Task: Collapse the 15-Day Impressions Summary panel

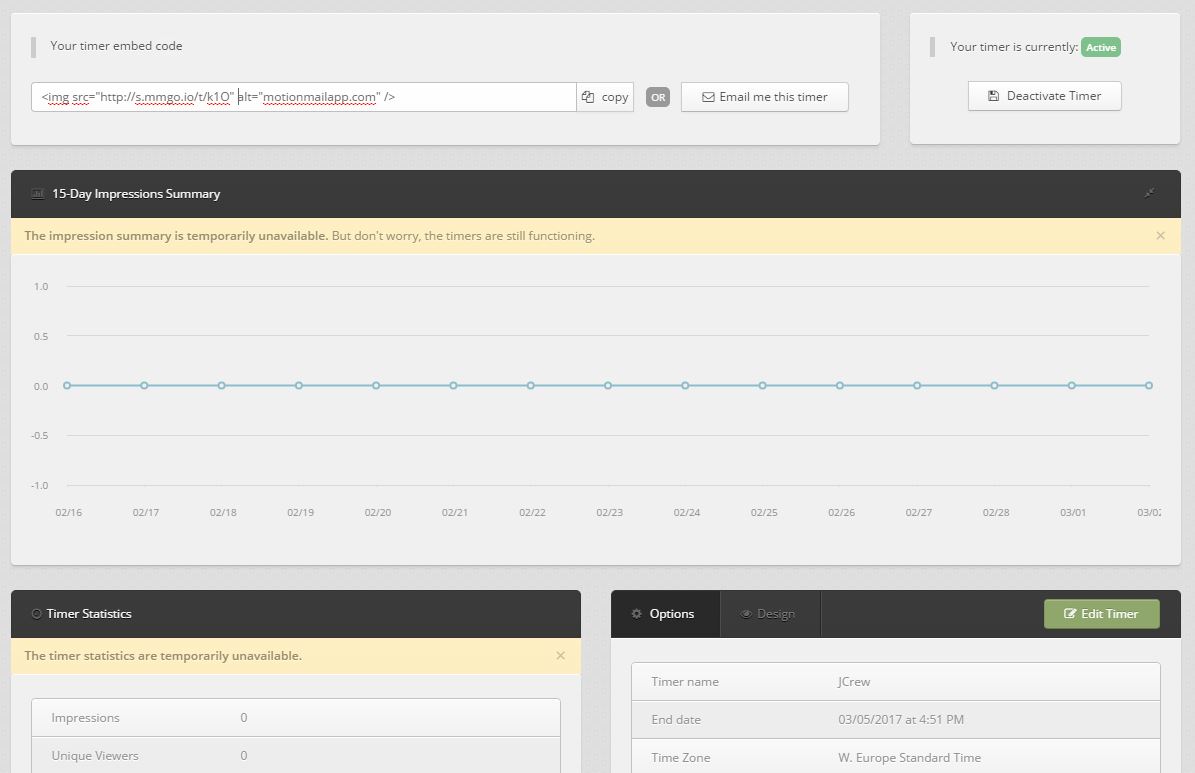Action: click(x=1150, y=194)
